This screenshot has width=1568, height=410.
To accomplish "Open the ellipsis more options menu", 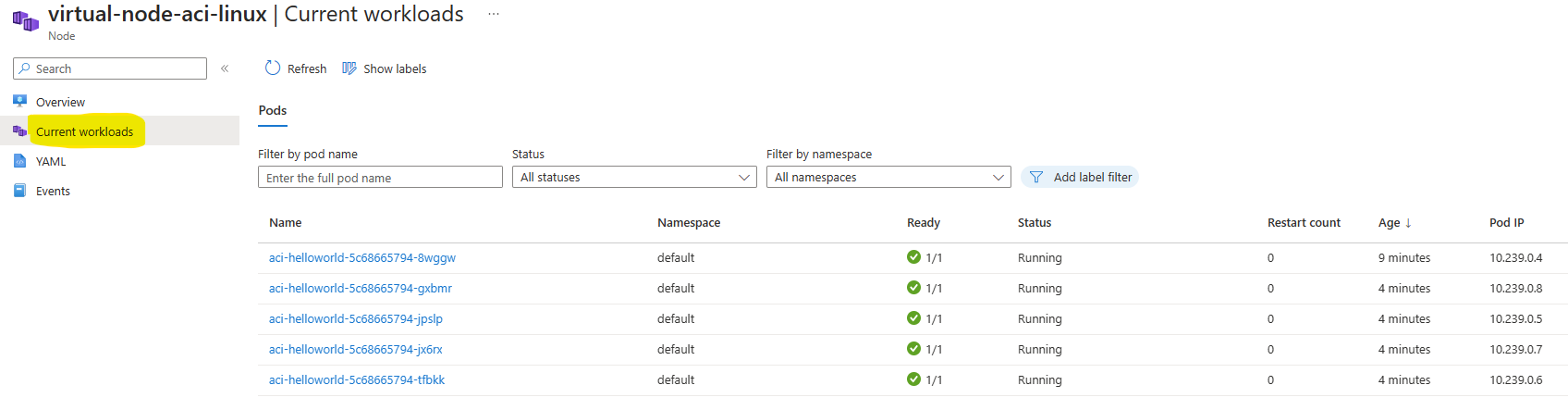I will 494,14.
